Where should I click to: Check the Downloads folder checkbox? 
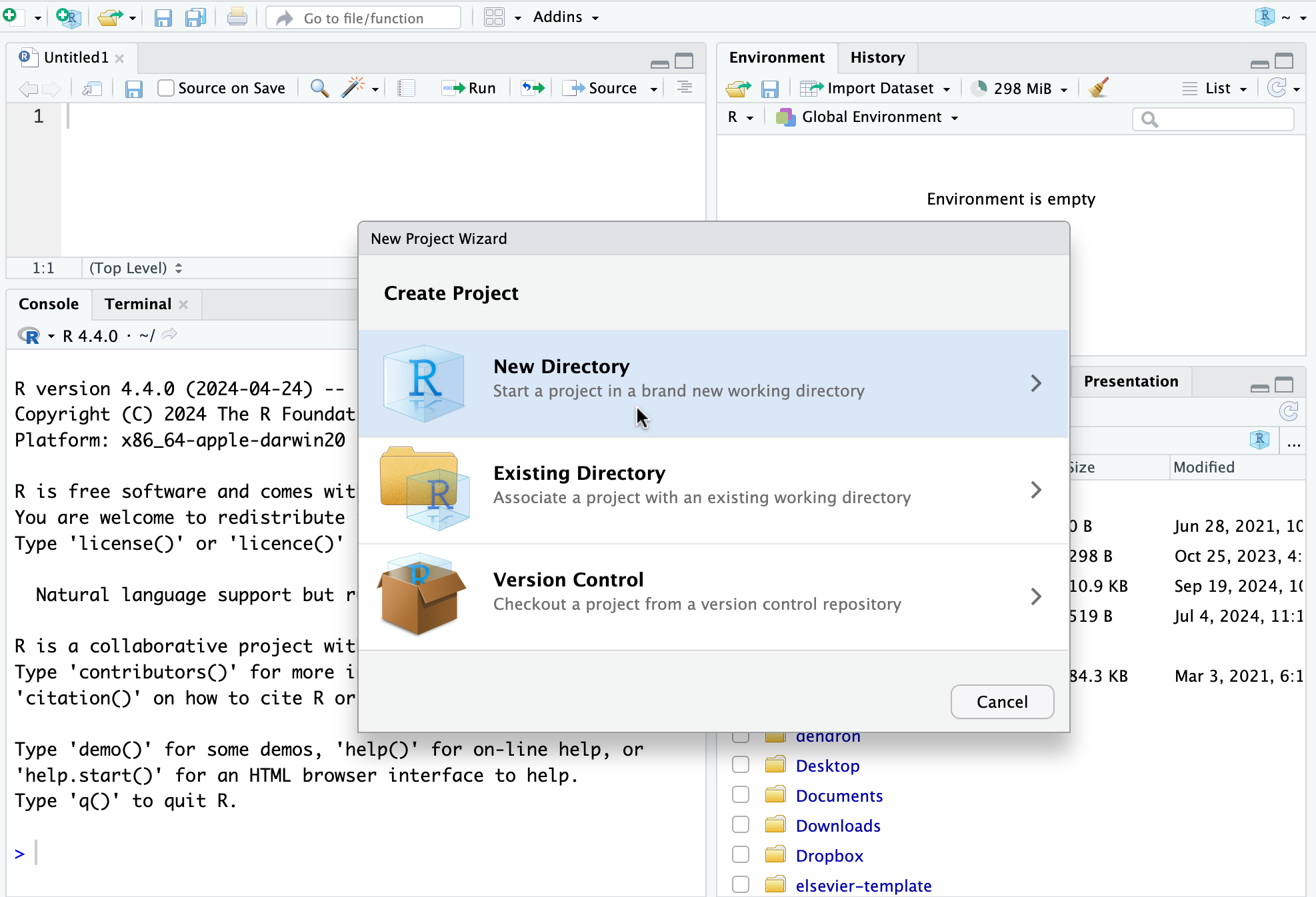[x=741, y=825]
